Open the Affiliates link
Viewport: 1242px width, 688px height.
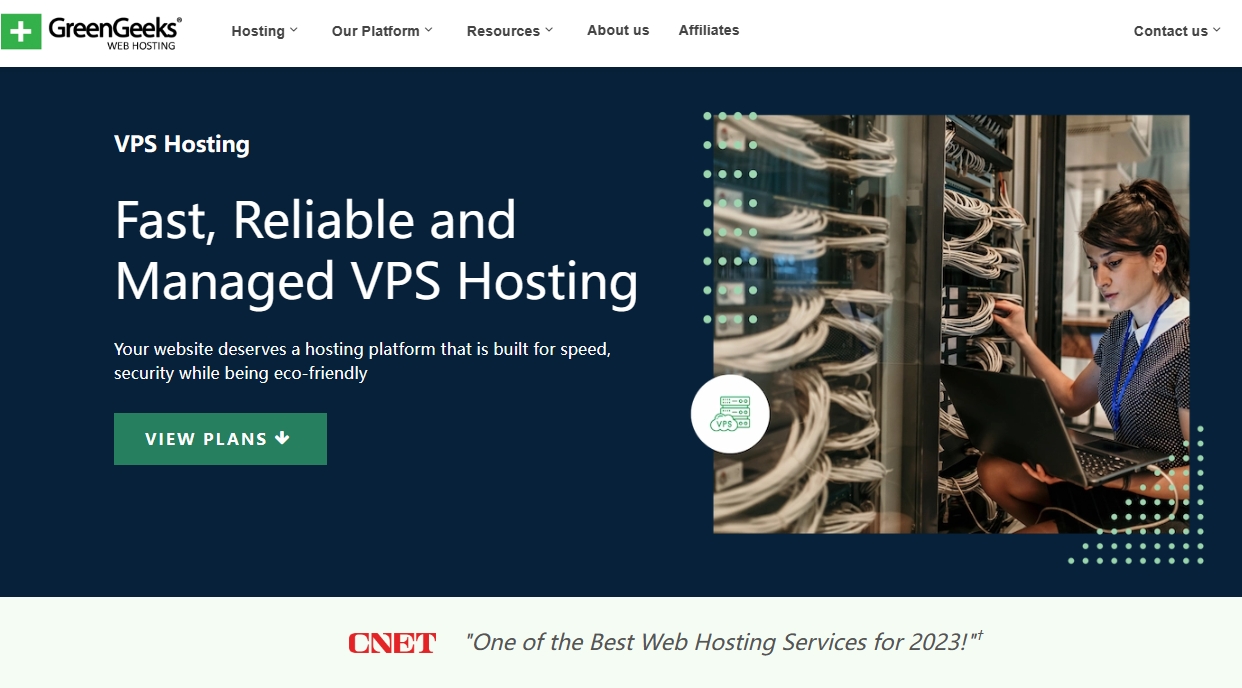[709, 30]
